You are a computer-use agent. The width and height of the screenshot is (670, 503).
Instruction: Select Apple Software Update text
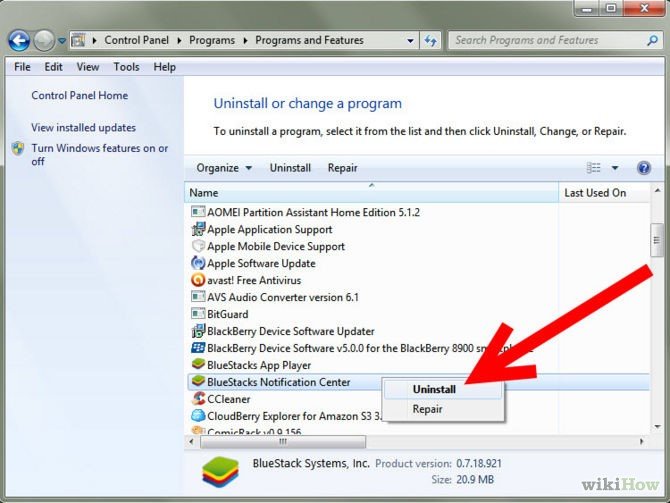pos(262,263)
